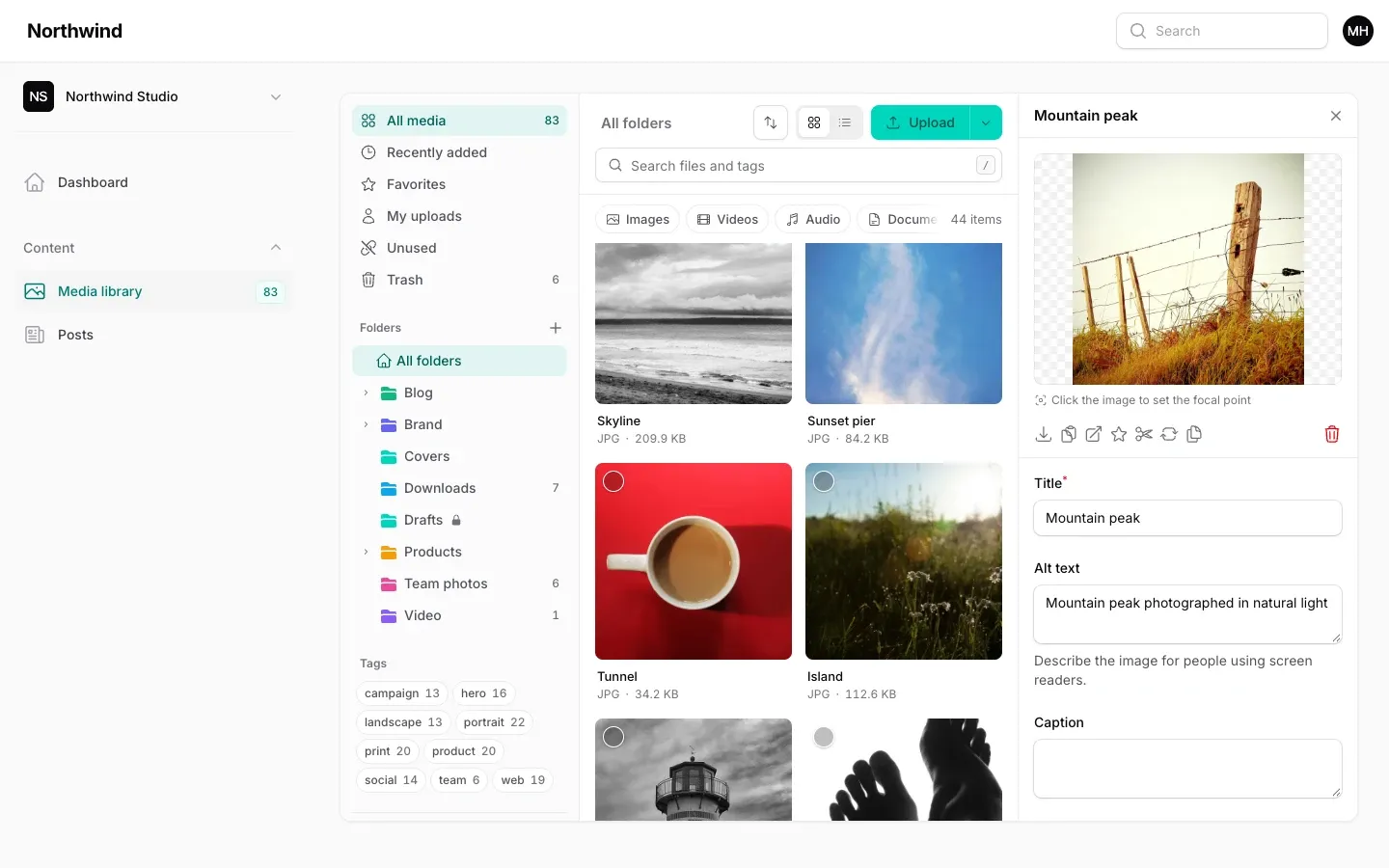1389x868 pixels.
Task: Open the Team photos folder
Action: tap(459, 583)
